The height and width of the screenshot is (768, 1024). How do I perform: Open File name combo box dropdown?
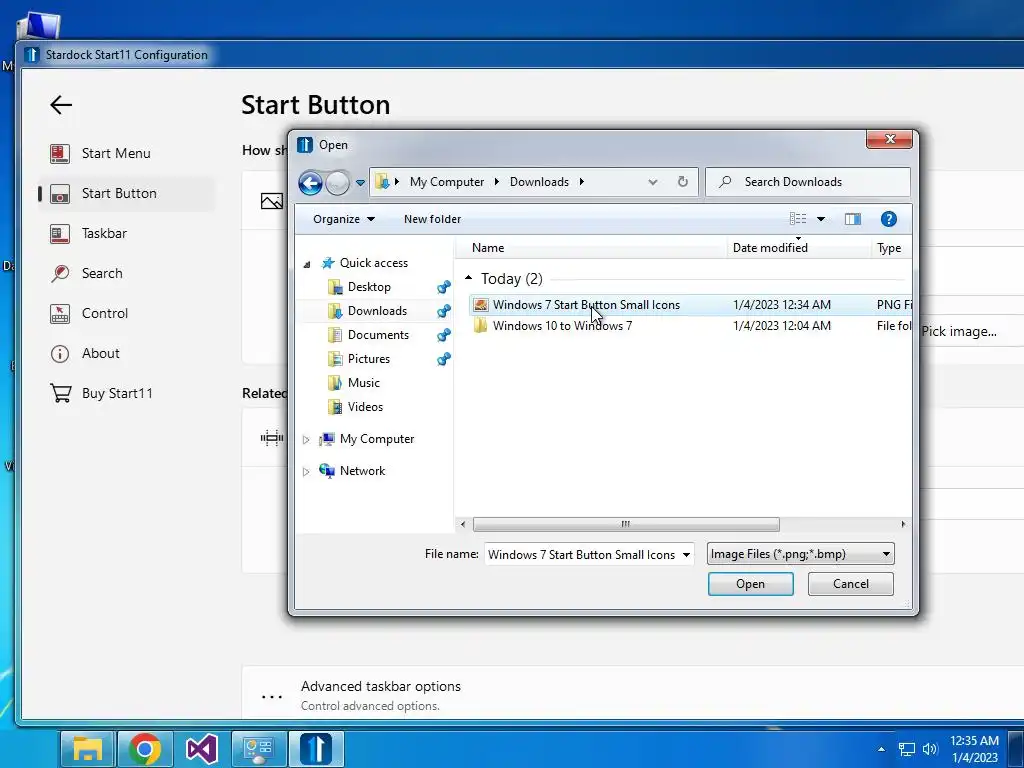pyautogui.click(x=686, y=554)
